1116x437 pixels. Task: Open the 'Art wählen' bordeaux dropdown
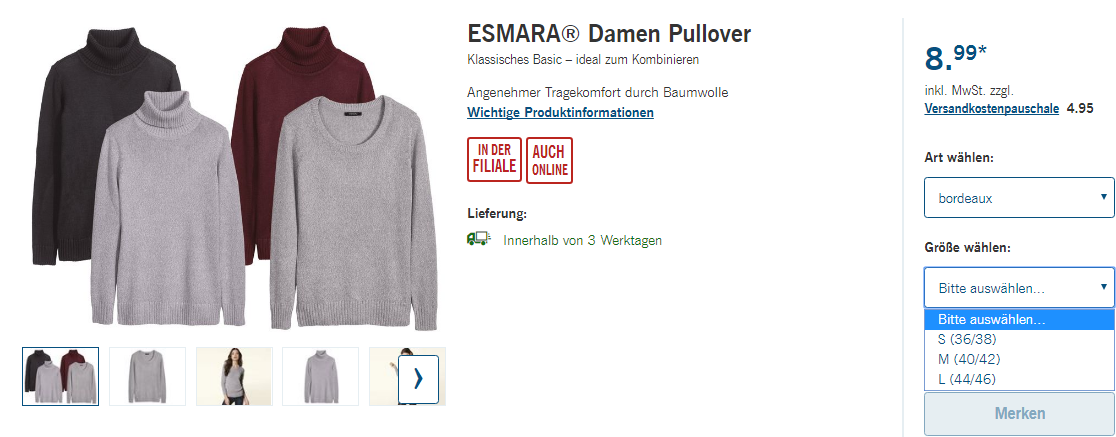(1019, 198)
